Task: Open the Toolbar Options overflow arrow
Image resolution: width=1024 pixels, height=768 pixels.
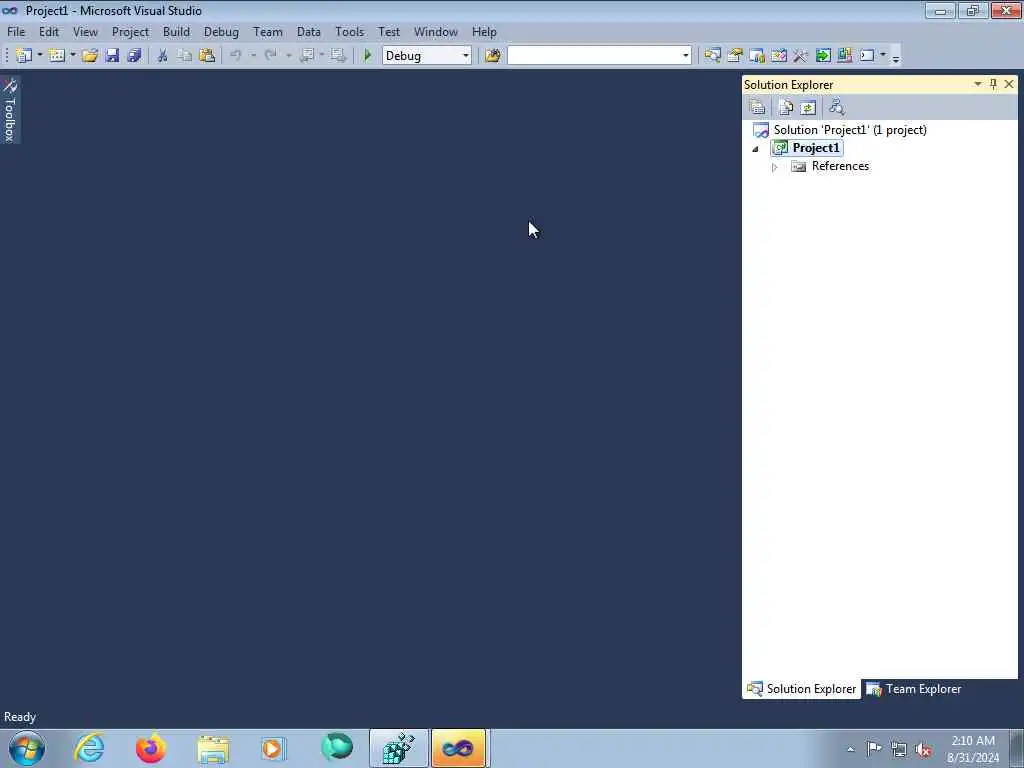Action: tap(896, 57)
